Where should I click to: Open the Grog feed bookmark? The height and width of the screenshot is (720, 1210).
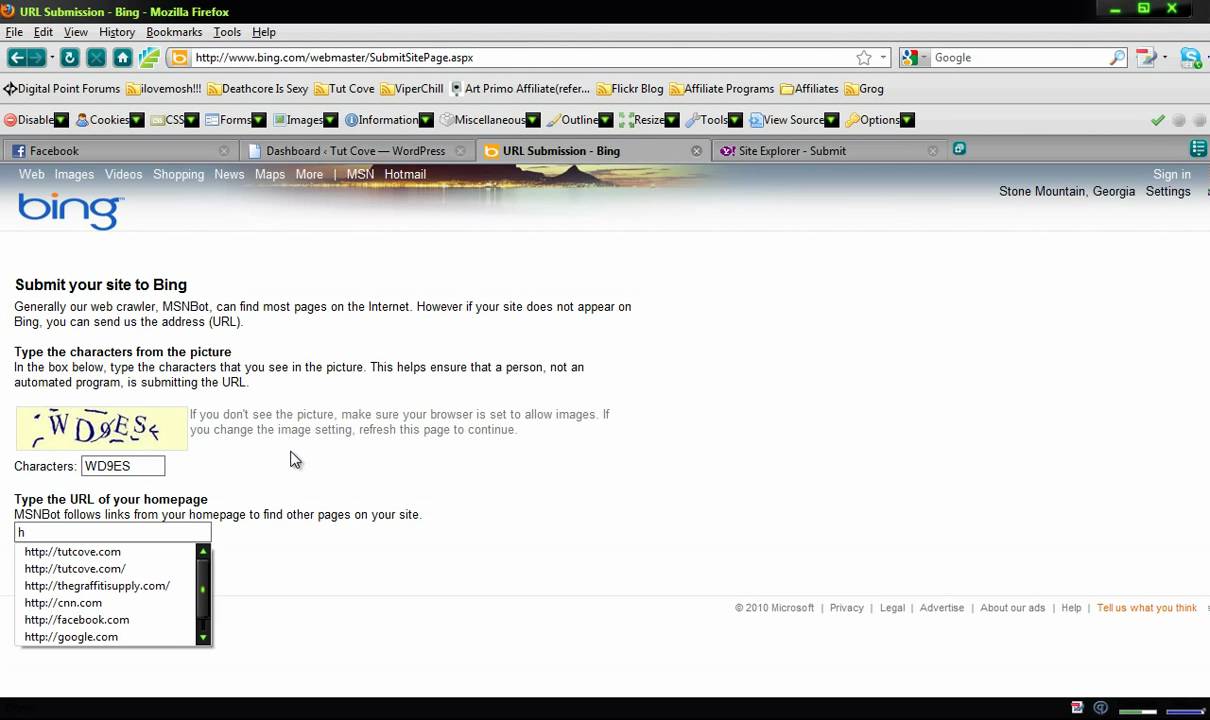coord(864,89)
